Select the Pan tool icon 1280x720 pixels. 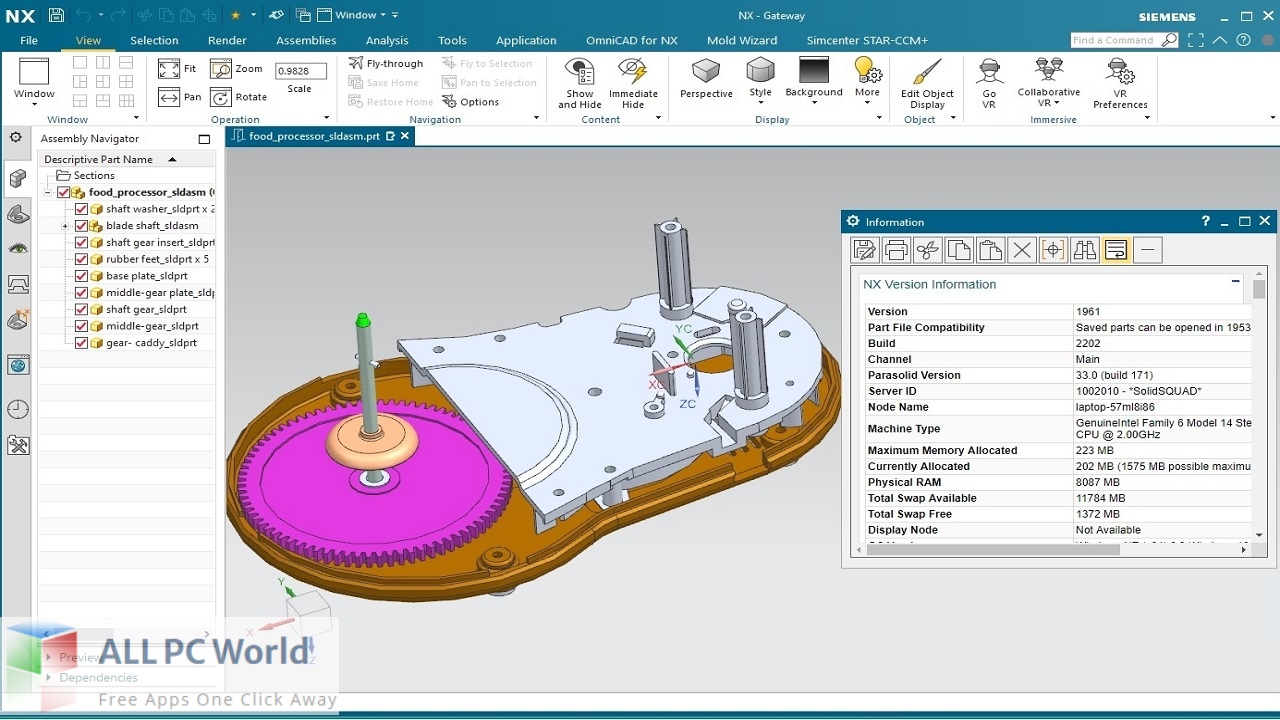coord(169,97)
